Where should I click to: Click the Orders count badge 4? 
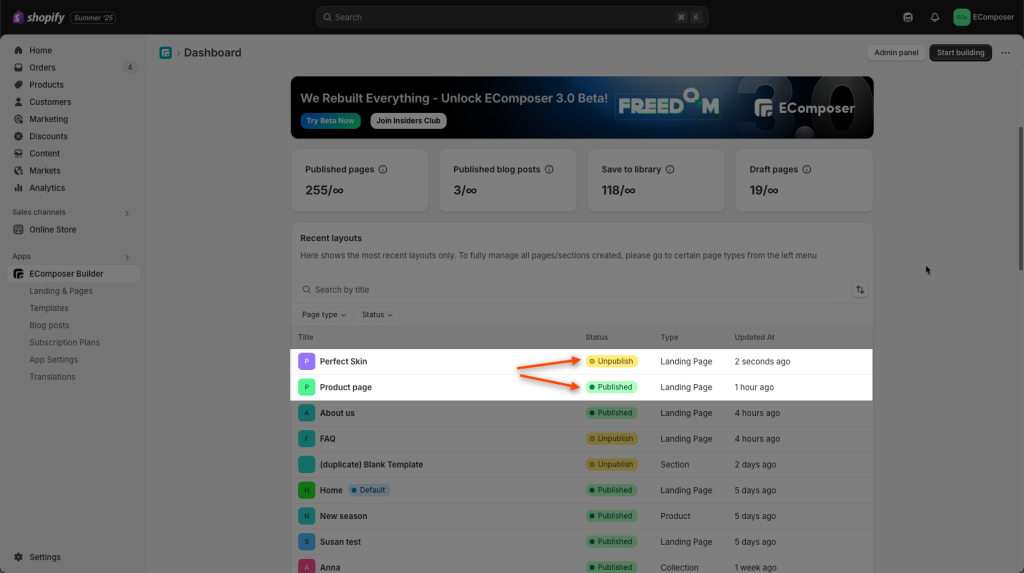[130, 67]
